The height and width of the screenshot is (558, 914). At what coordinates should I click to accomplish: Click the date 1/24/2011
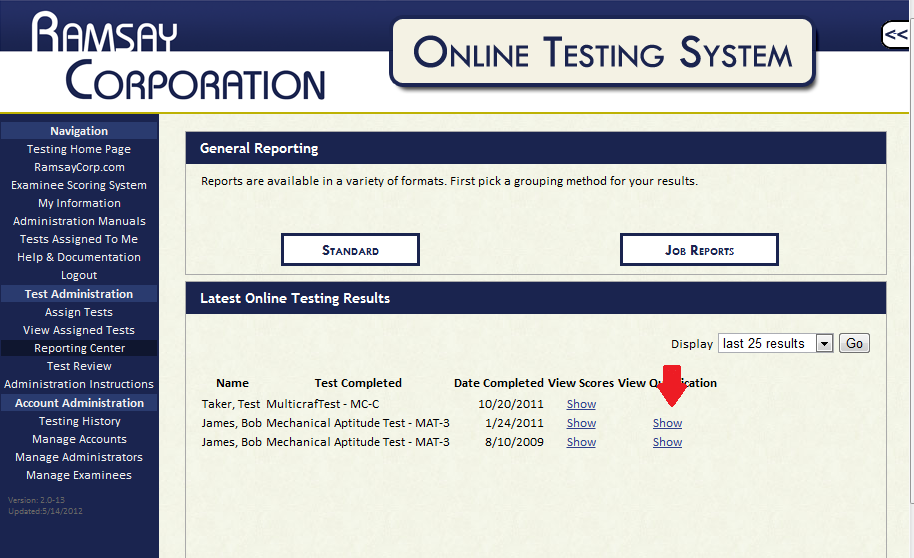pos(514,423)
